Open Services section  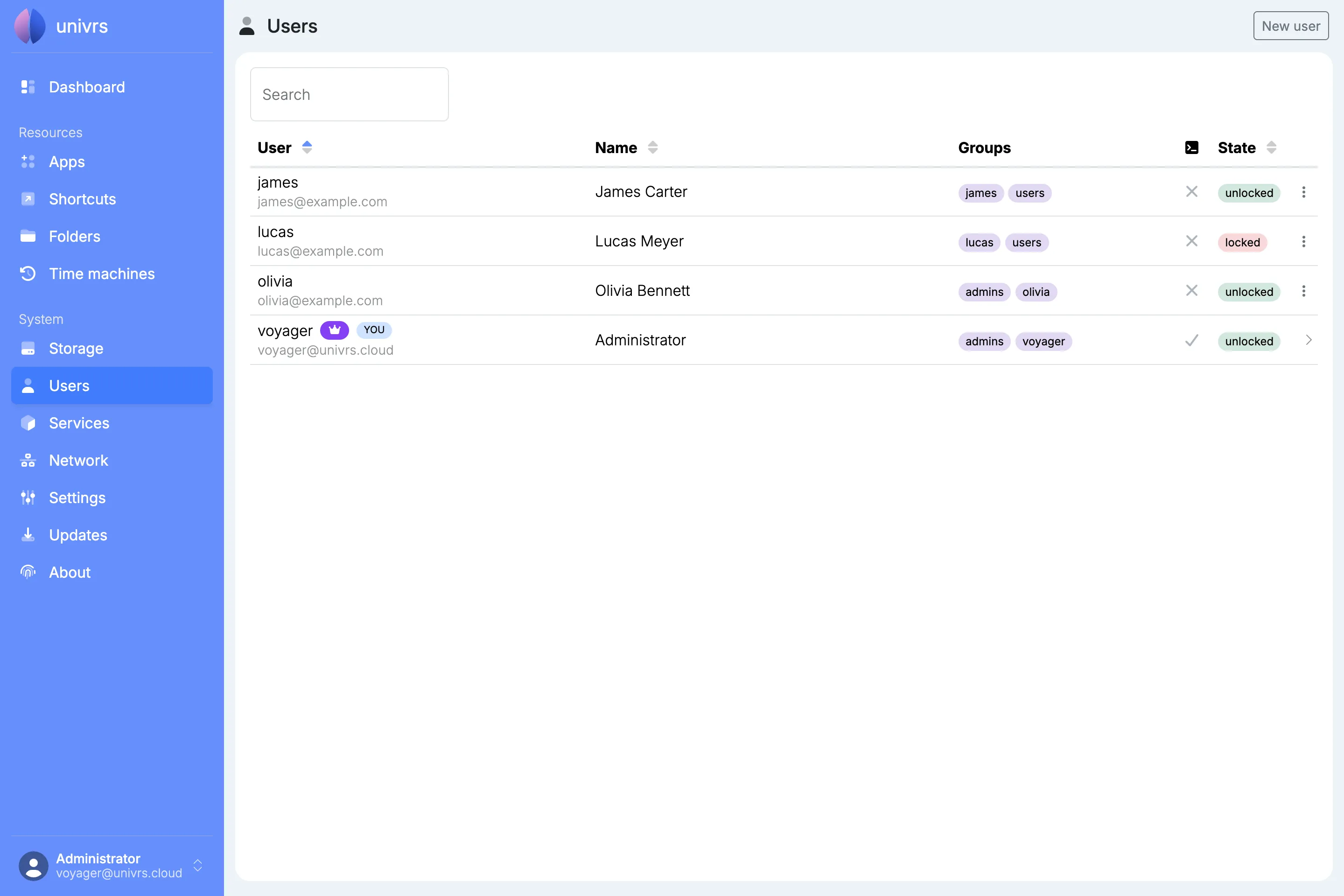[112, 423]
